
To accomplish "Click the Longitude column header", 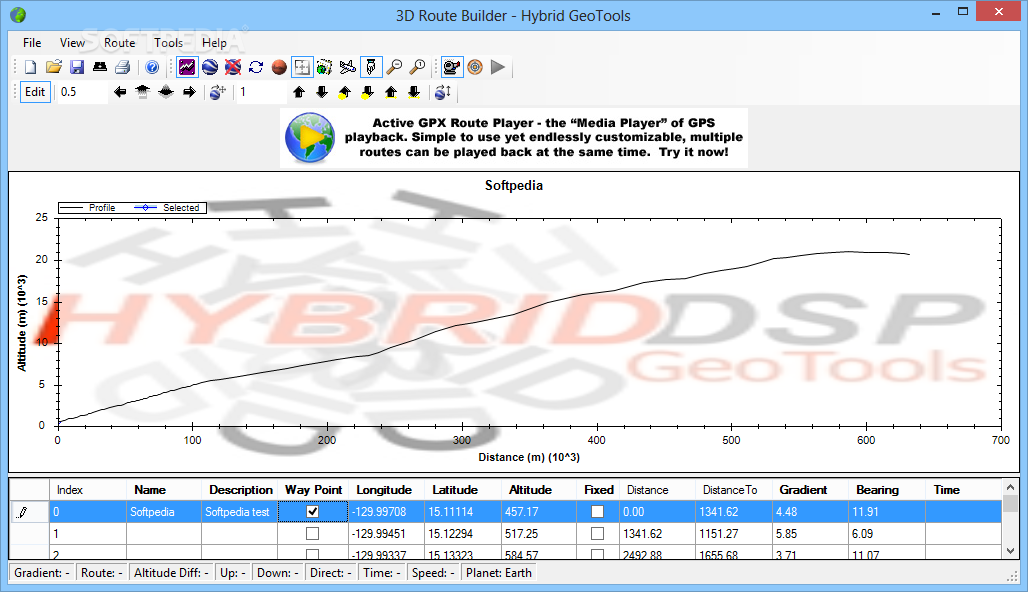I will tap(386, 490).
